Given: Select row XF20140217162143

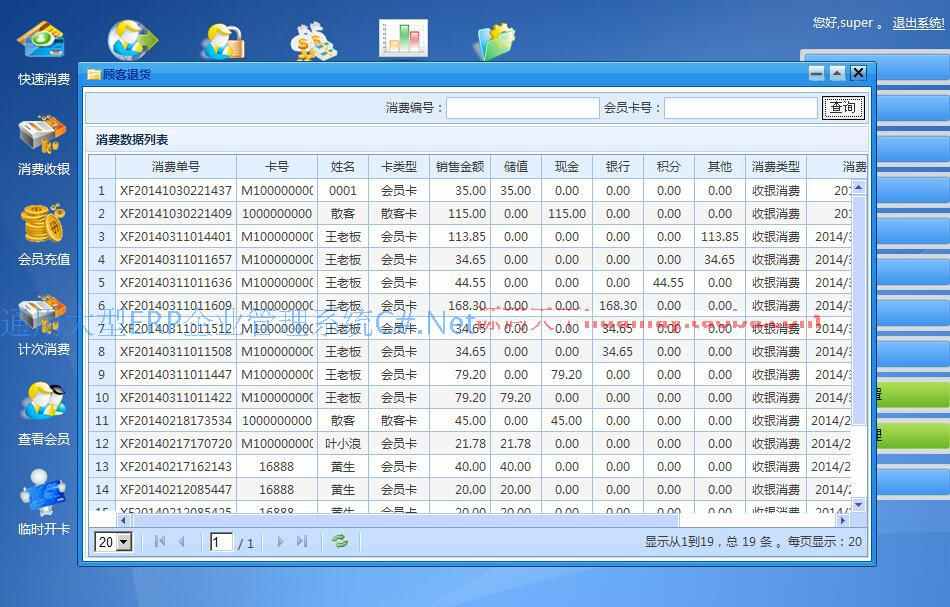Looking at the screenshot, I should coord(470,467).
